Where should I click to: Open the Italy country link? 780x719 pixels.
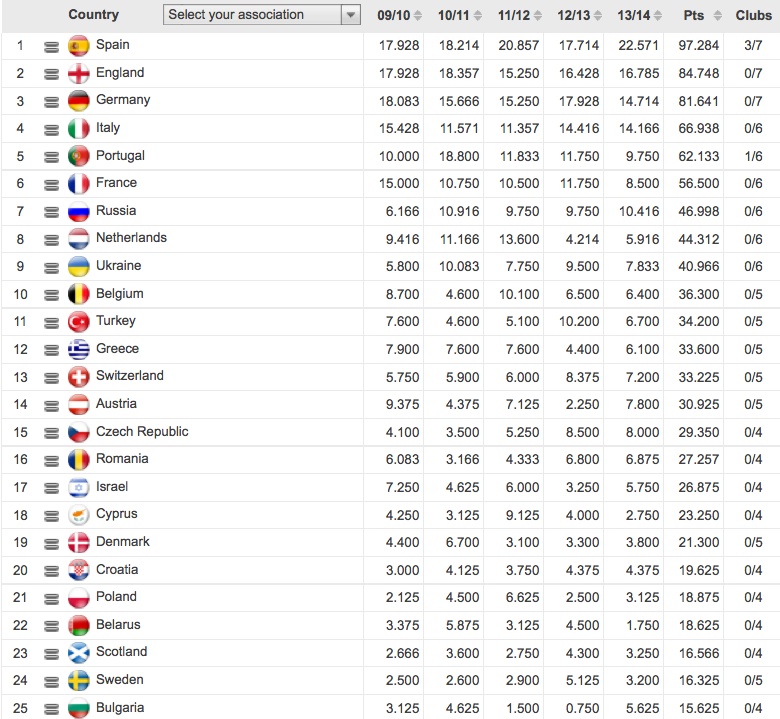pyautogui.click(x=108, y=128)
